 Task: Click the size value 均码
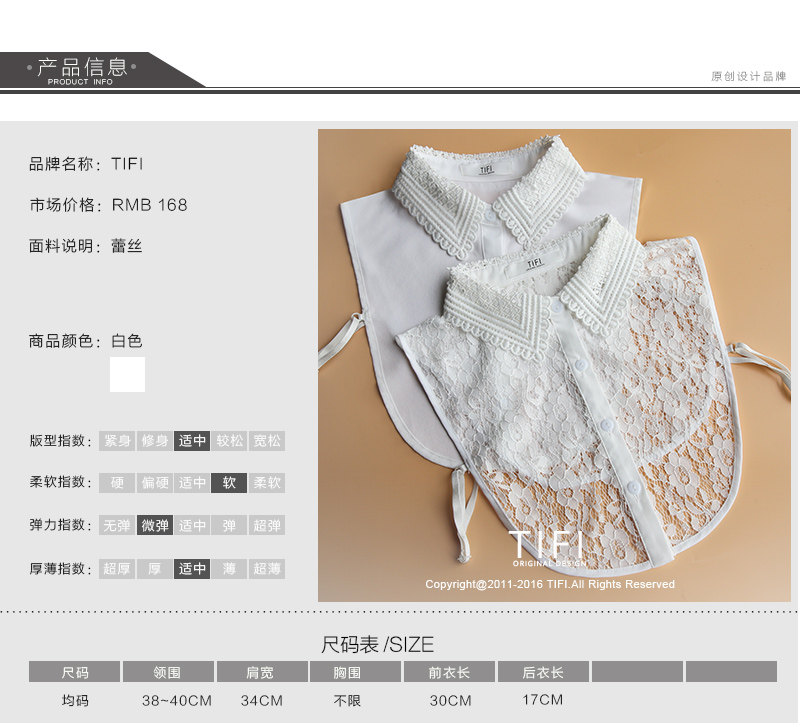click(x=75, y=700)
